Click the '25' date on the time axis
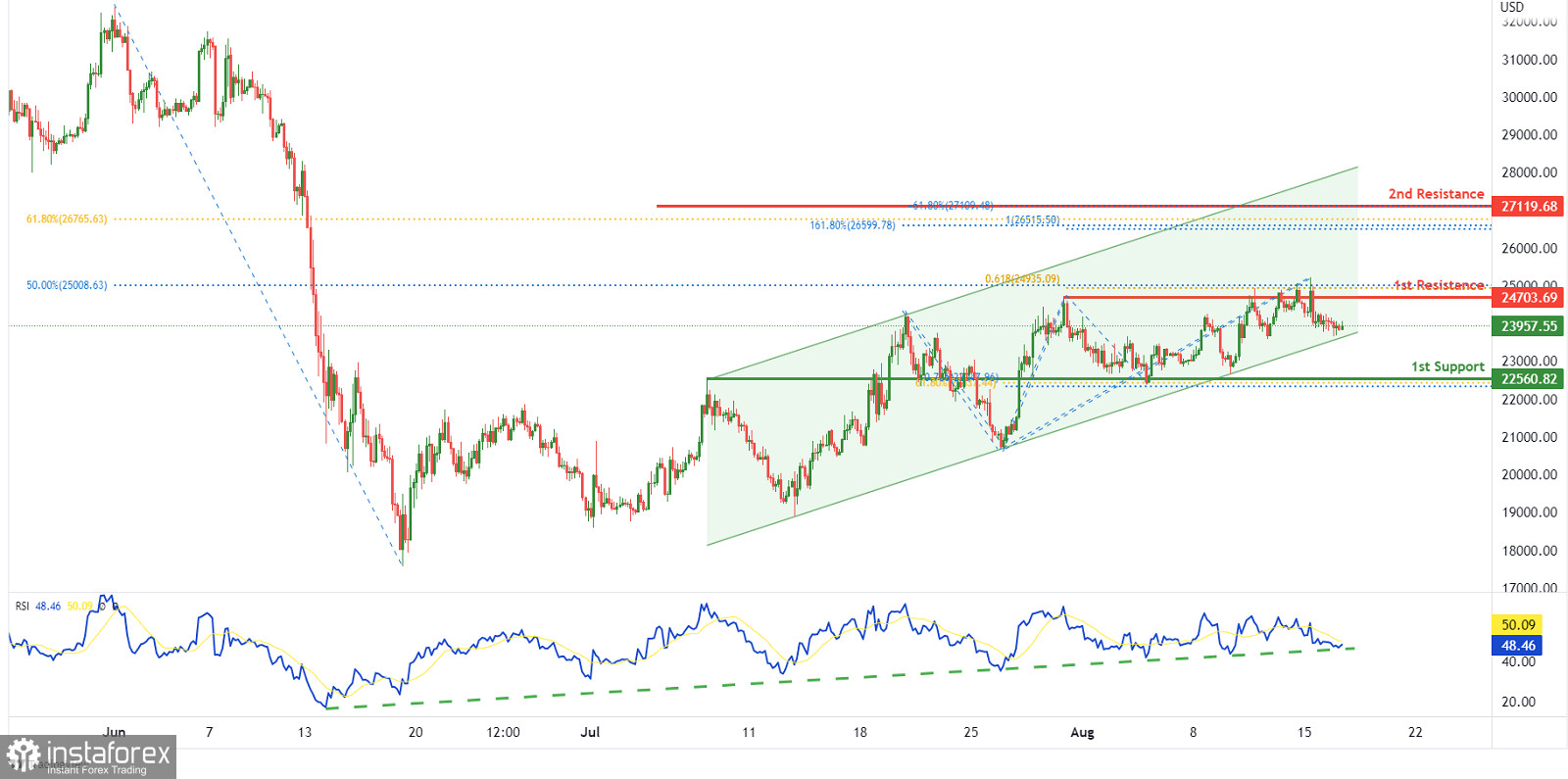The height and width of the screenshot is (779, 1568). 971,733
